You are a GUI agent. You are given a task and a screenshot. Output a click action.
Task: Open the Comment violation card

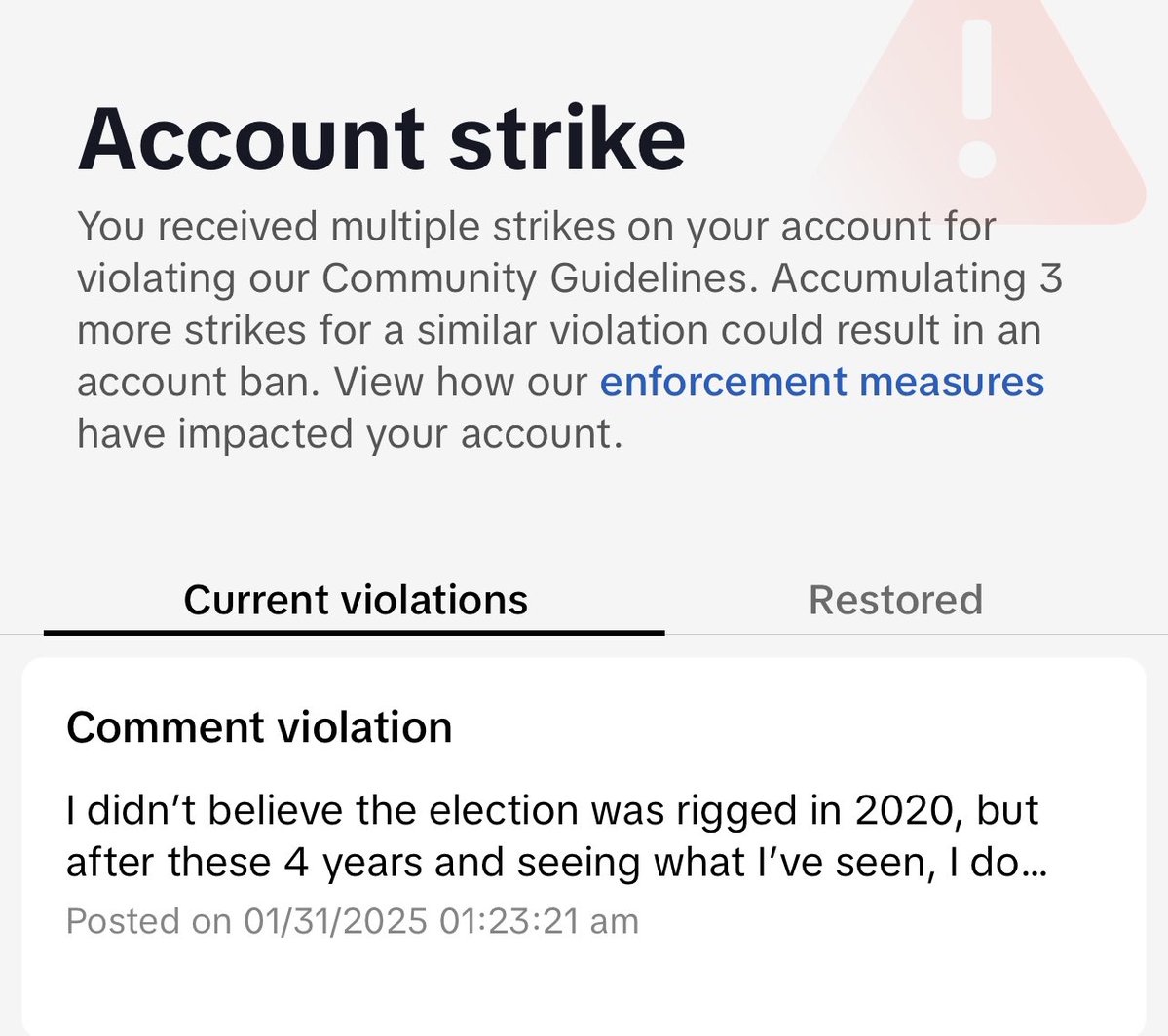tap(583, 837)
